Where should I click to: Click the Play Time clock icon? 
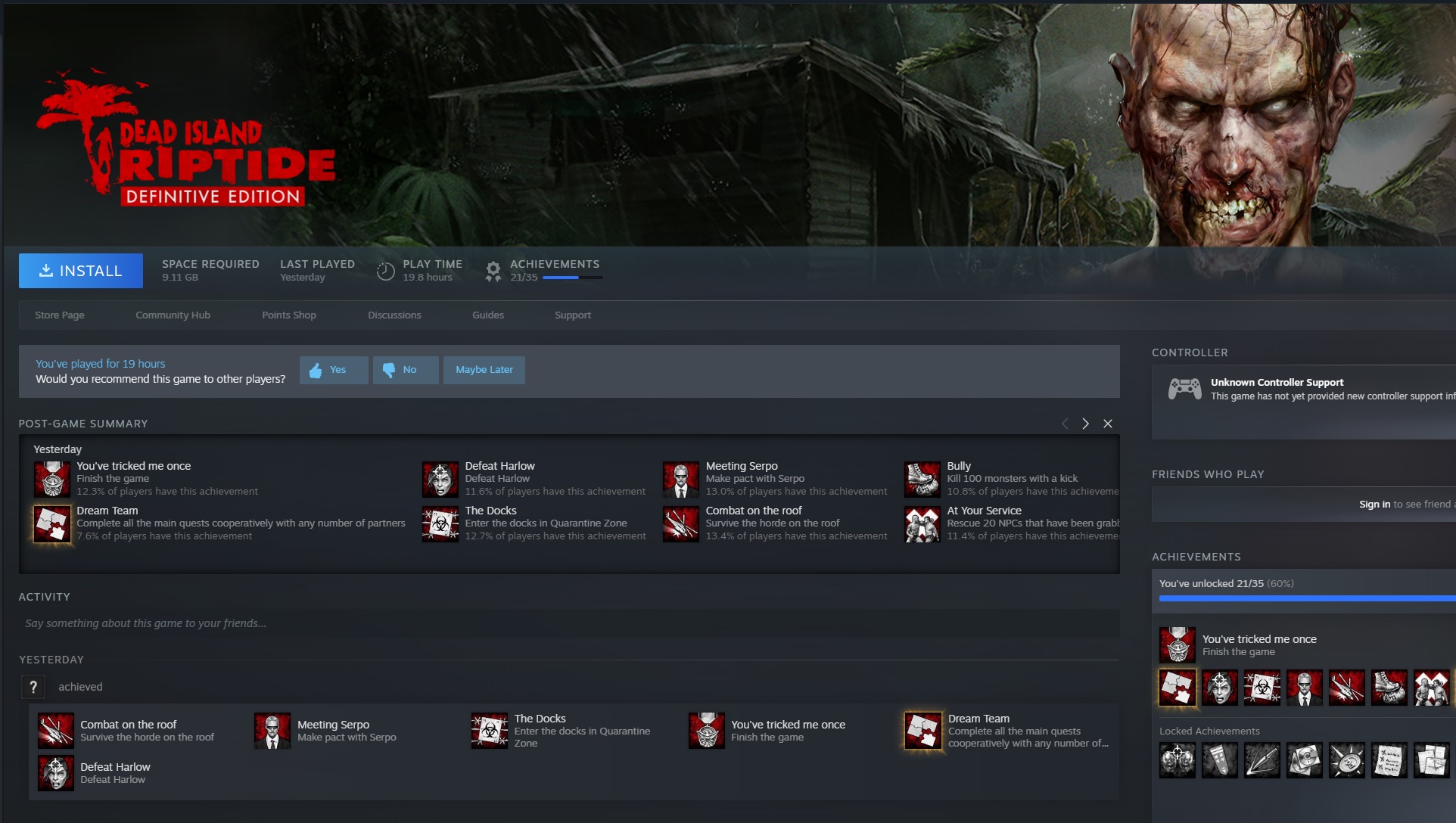386,271
